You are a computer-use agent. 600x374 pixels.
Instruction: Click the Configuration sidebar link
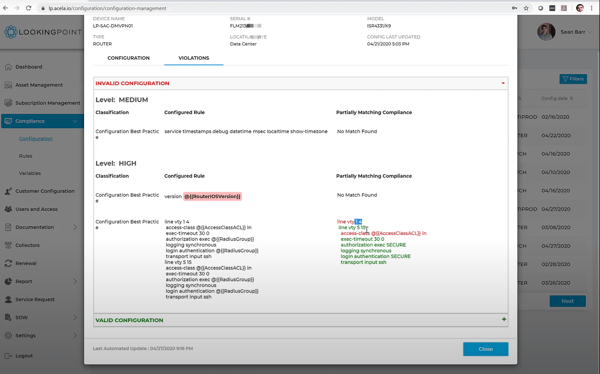point(36,139)
